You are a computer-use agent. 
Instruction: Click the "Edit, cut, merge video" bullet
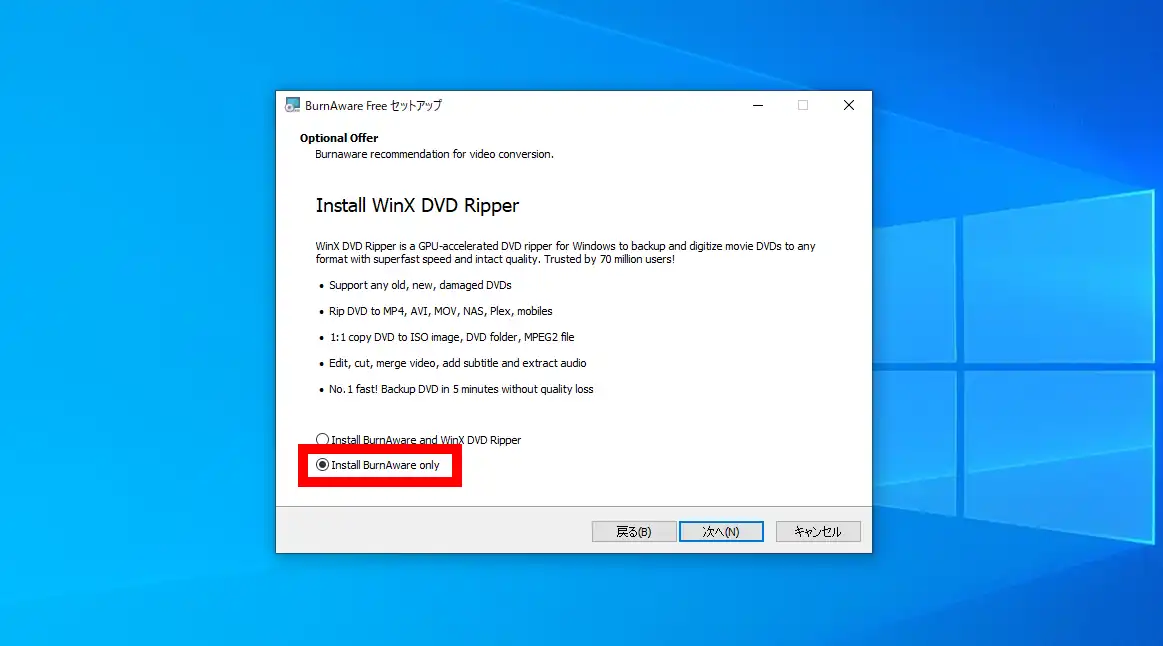[457, 363]
